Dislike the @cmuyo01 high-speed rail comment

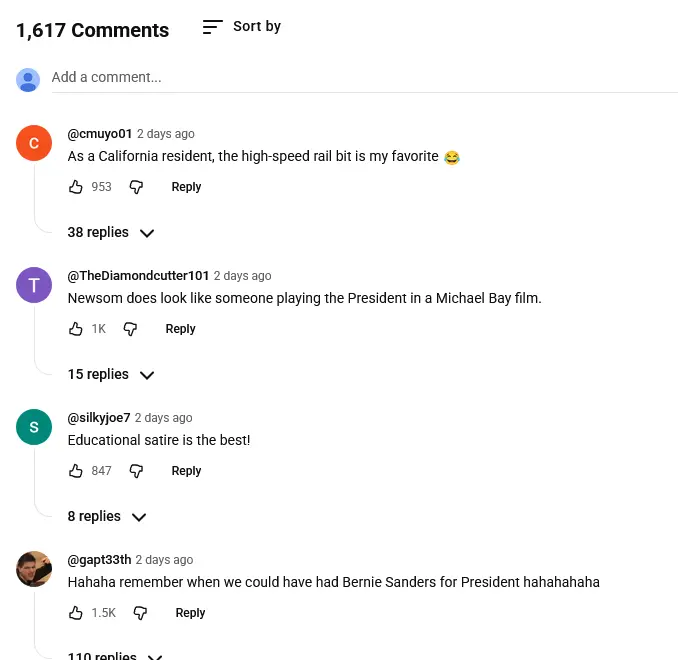coord(137,187)
